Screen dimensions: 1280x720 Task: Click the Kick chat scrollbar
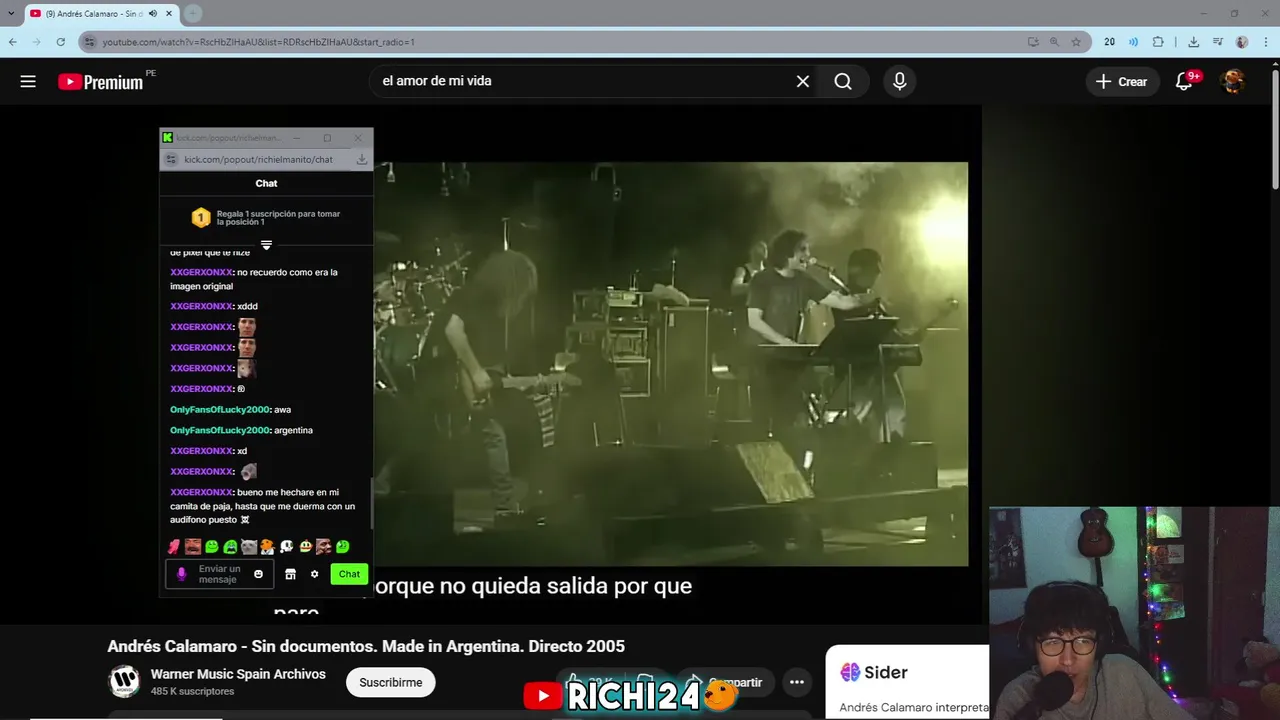coord(371,503)
